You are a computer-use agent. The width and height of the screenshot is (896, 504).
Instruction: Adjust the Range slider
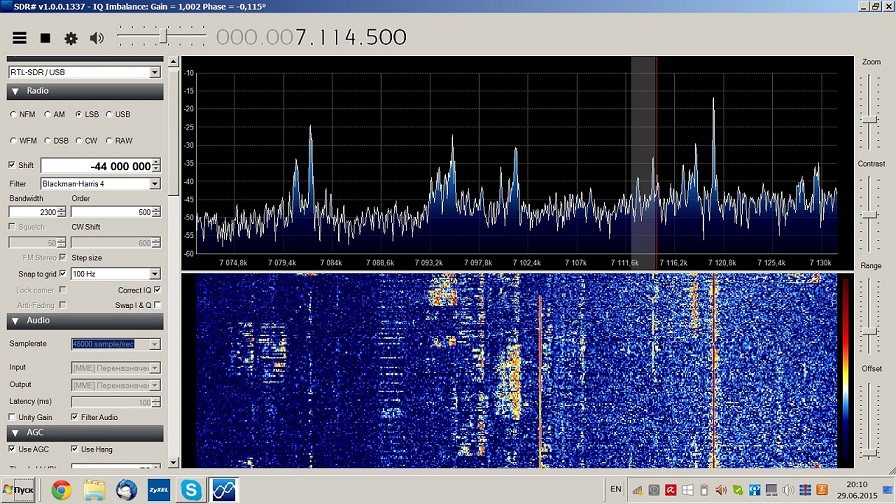click(x=870, y=332)
